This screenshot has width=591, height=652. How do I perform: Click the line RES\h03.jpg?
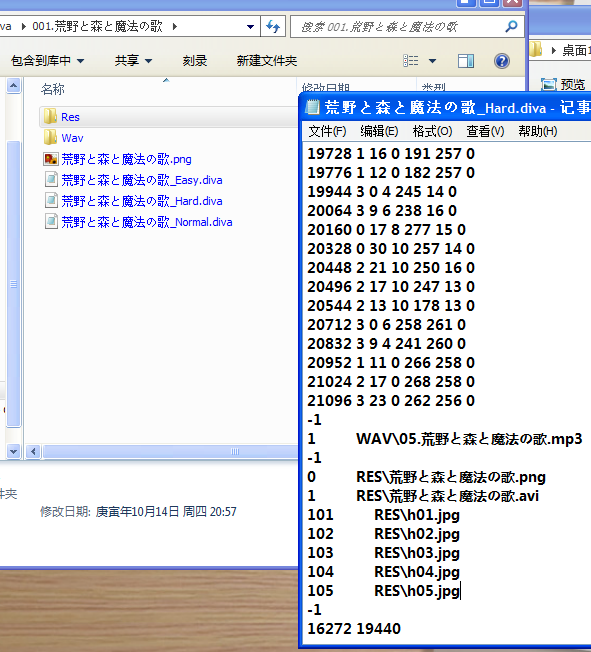coord(417,553)
